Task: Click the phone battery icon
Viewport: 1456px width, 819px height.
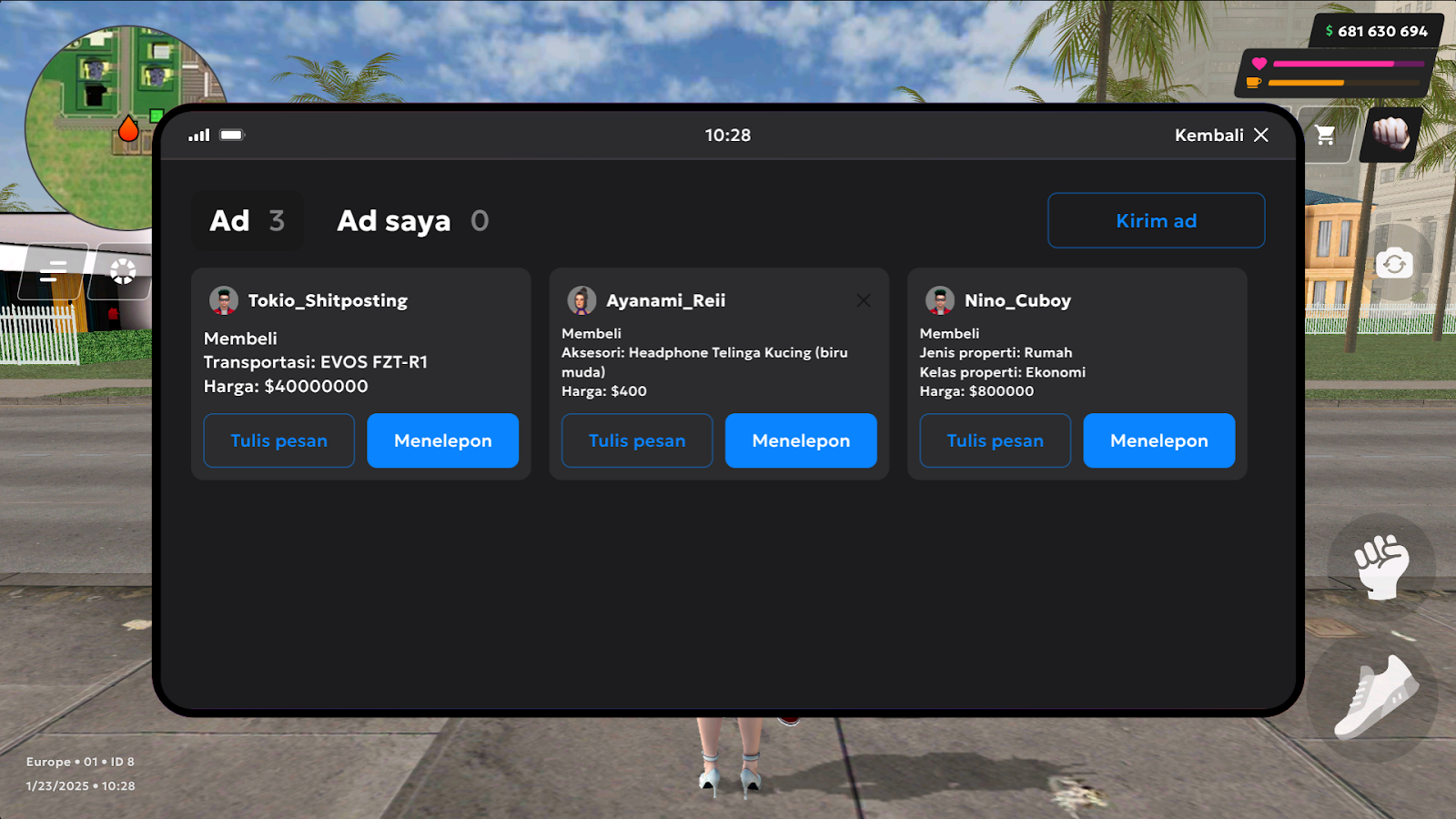Action: pos(232,135)
